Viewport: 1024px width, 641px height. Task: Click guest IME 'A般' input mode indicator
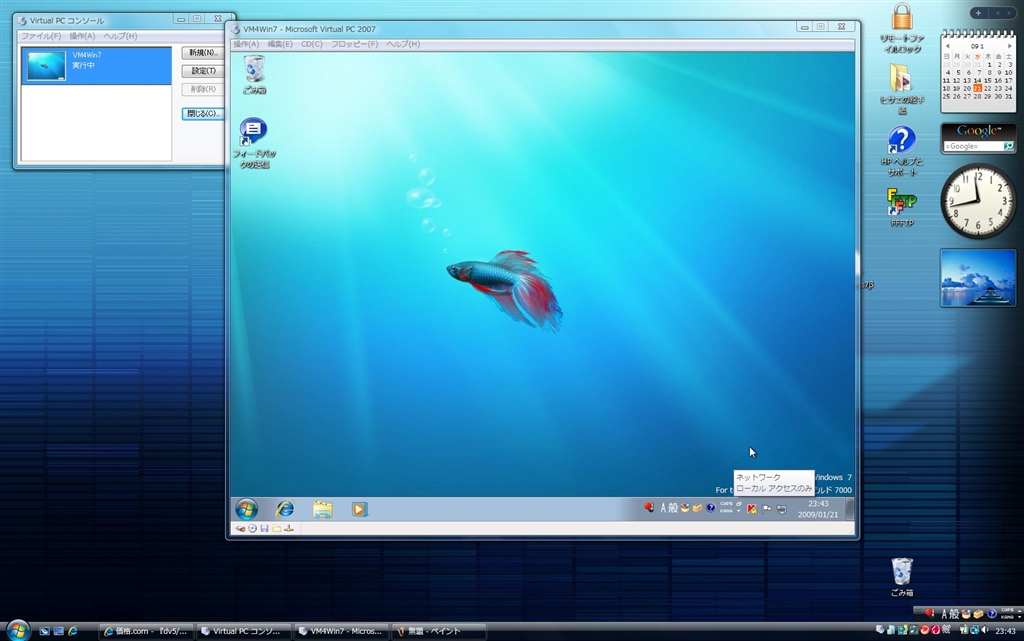tap(669, 508)
